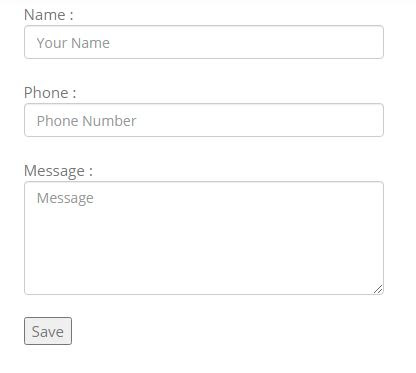Grab the diagonal resize handle of Message
The image size is (416, 373).
tap(378, 289)
